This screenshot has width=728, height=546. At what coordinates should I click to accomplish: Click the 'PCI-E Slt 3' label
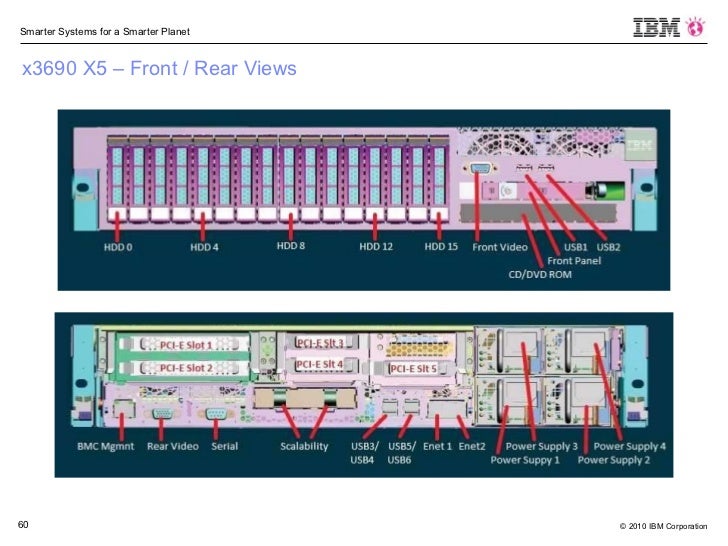coord(320,343)
